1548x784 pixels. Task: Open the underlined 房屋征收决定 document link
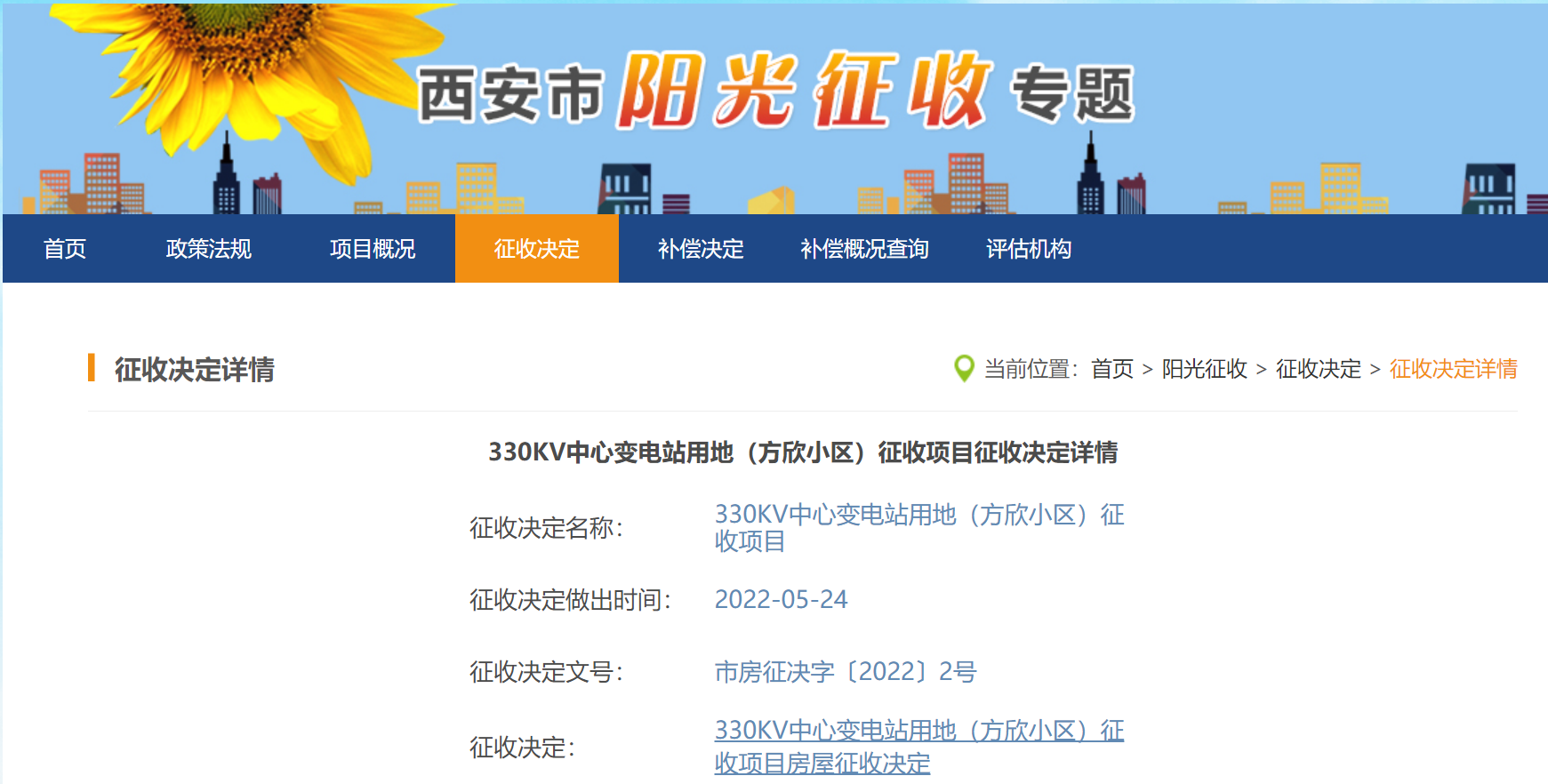918,747
